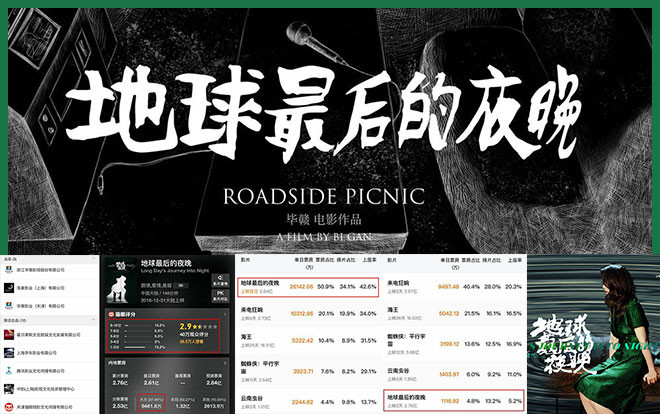Click the Tencent Pictures company logo icon
Image resolution: width=660 pixels, height=414 pixels.
coord(8,370)
